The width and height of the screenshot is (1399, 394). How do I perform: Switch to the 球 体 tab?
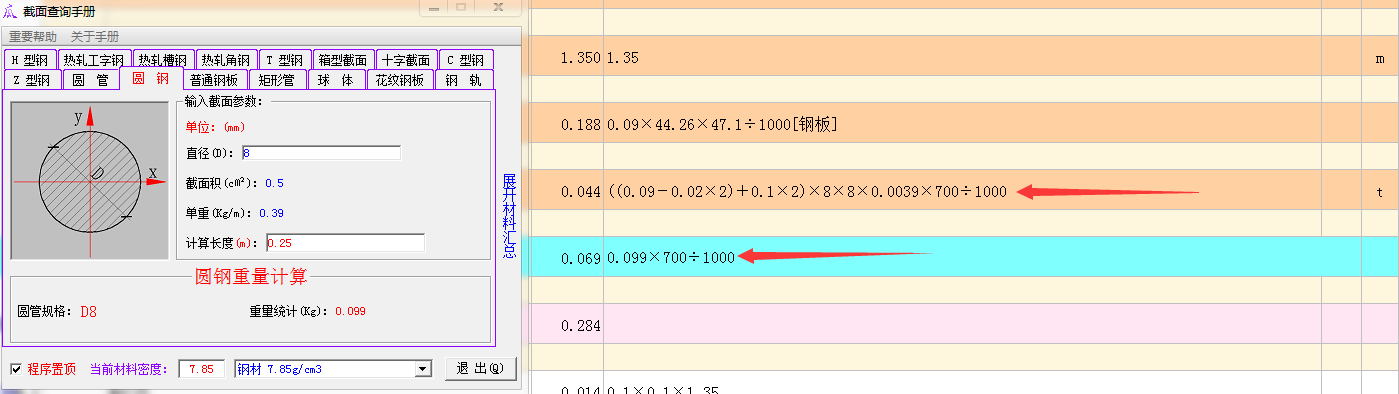[x=336, y=80]
